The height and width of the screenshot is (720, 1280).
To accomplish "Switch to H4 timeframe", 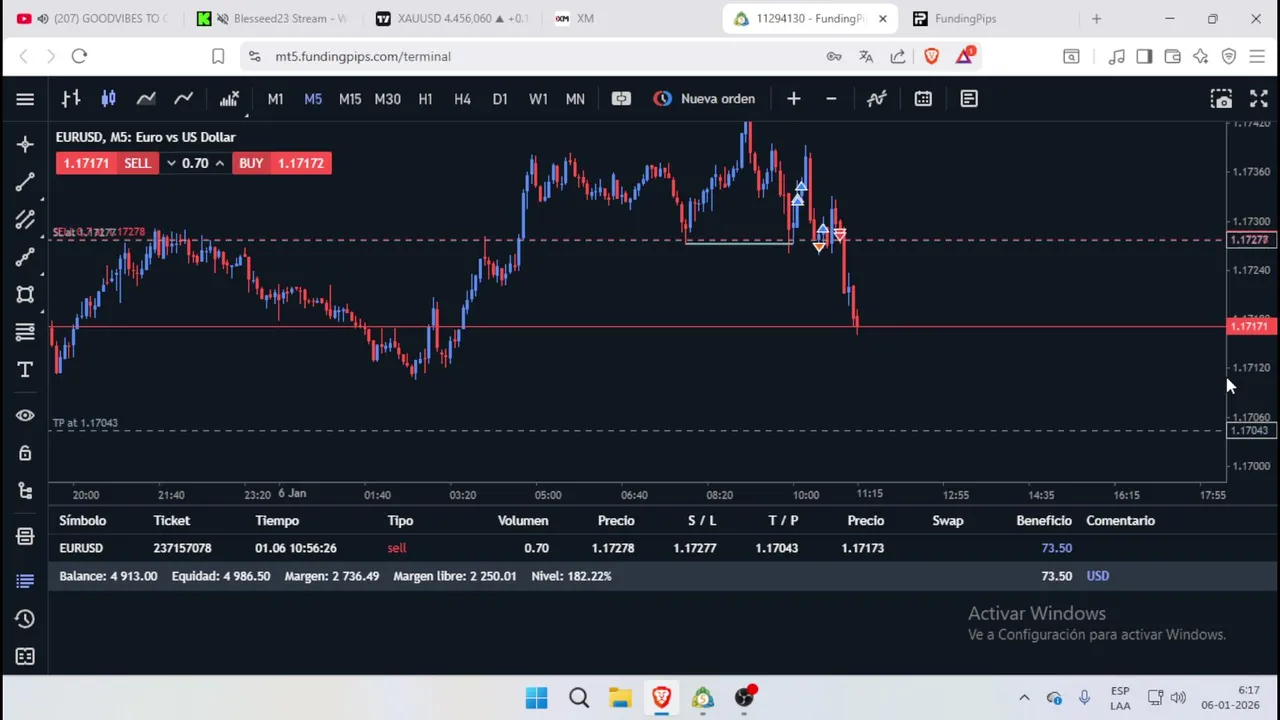I will pos(462,99).
